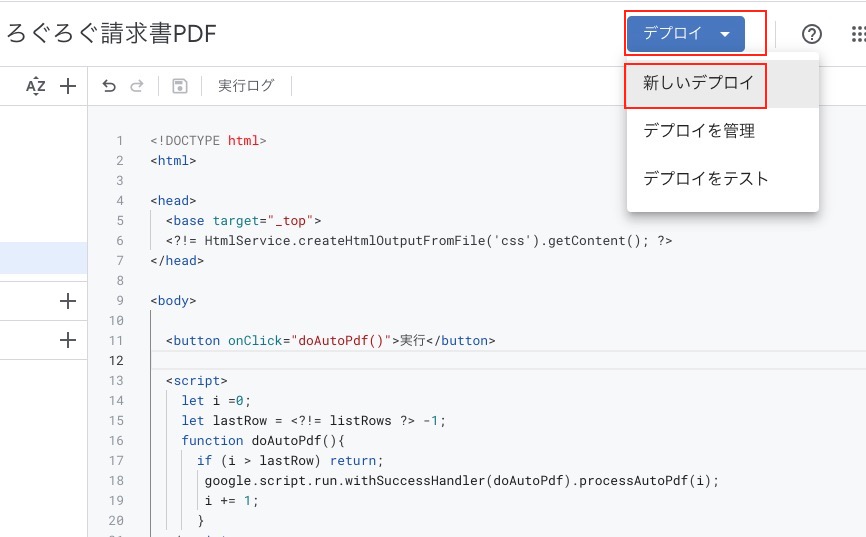Redo the last edit
866x537 pixels.
click(x=137, y=86)
